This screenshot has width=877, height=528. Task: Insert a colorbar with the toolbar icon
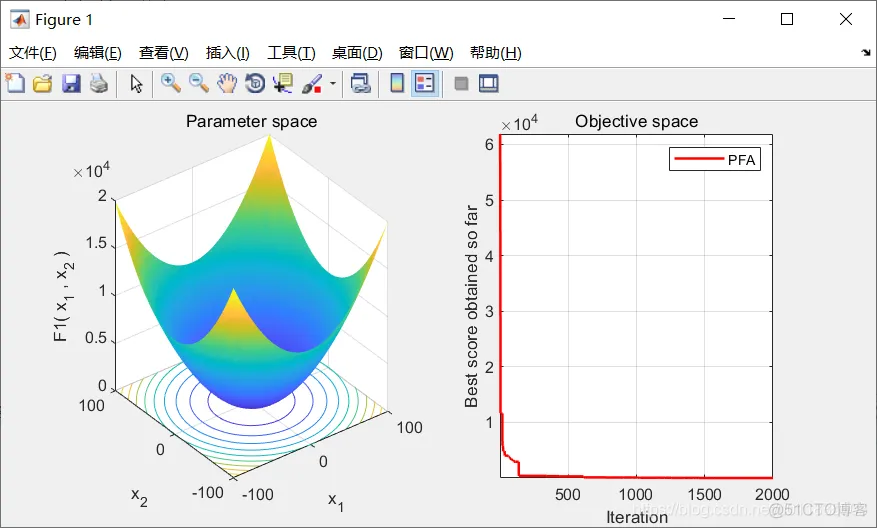coord(397,83)
